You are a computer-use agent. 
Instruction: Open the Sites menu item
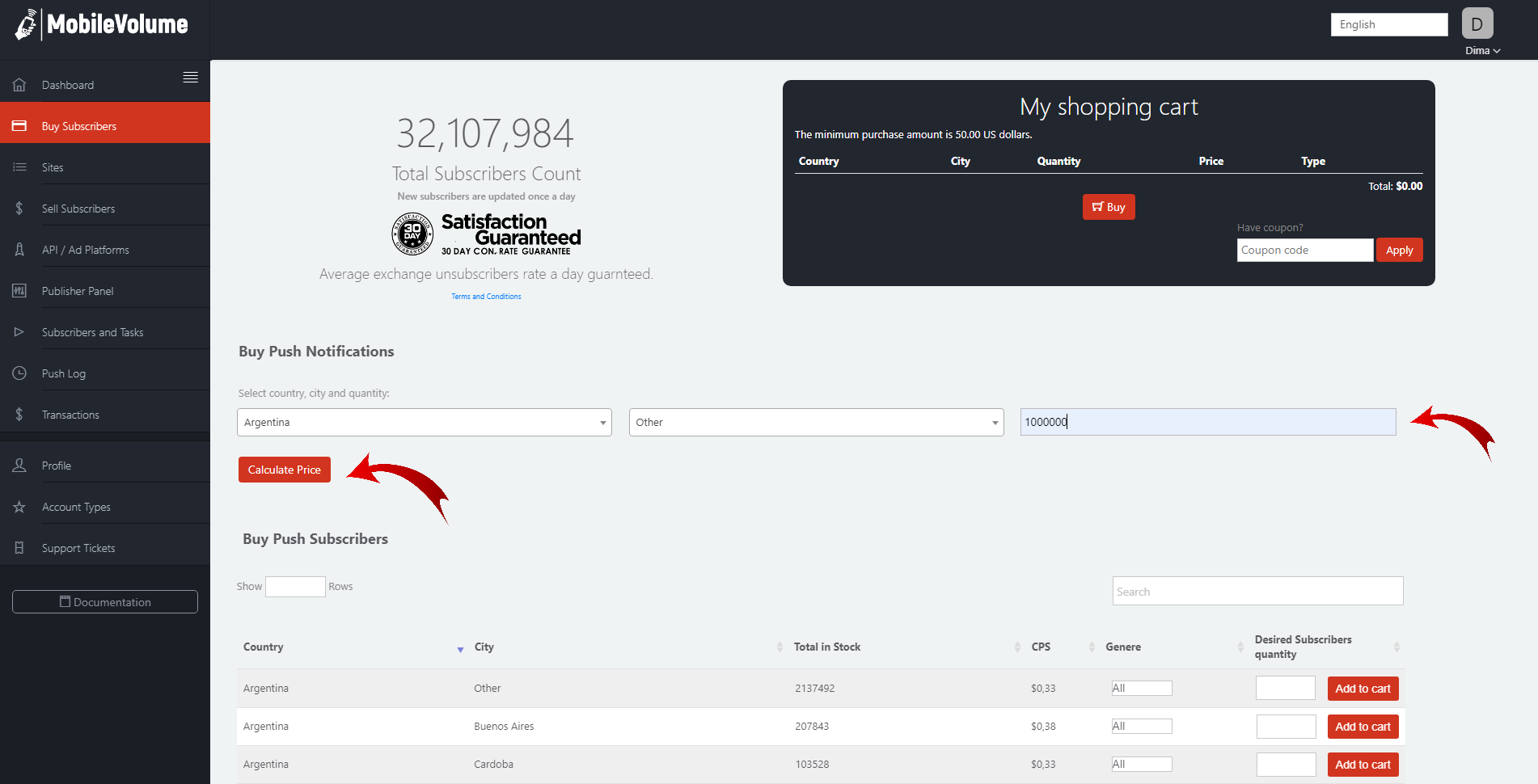click(53, 167)
